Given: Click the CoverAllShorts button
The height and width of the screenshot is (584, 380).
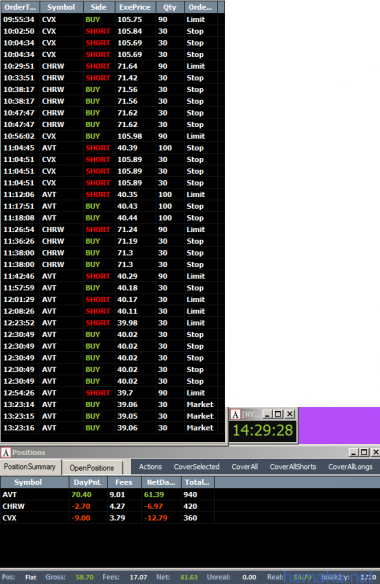Looking at the screenshot, I should [x=293, y=467].
